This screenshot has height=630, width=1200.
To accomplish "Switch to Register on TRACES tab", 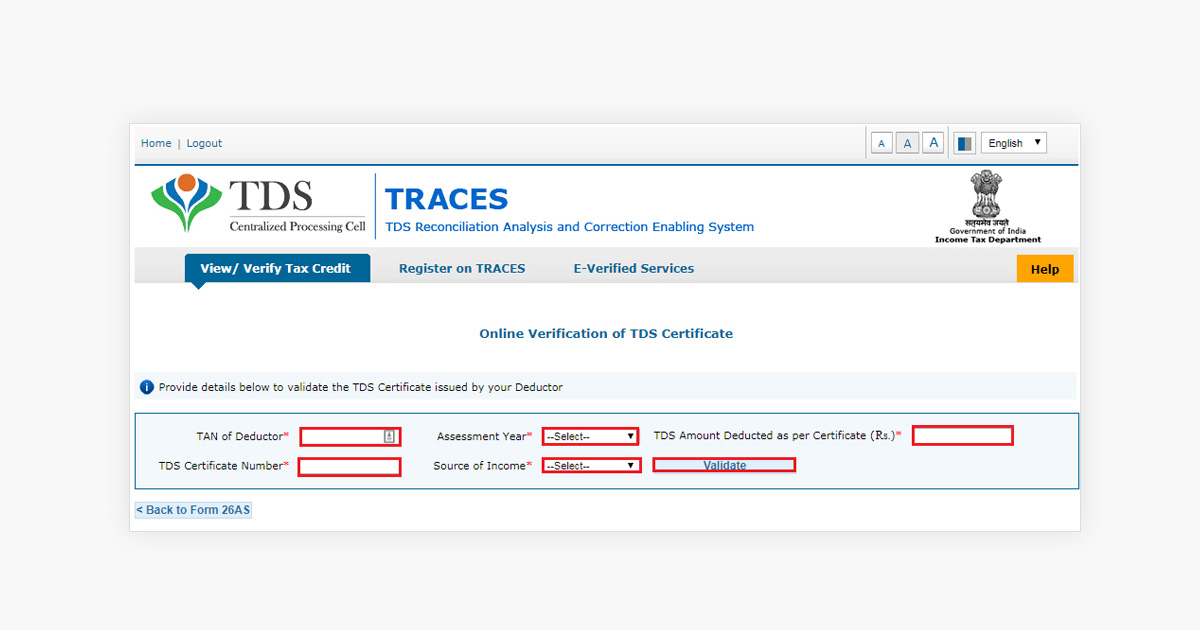I will click(462, 268).
